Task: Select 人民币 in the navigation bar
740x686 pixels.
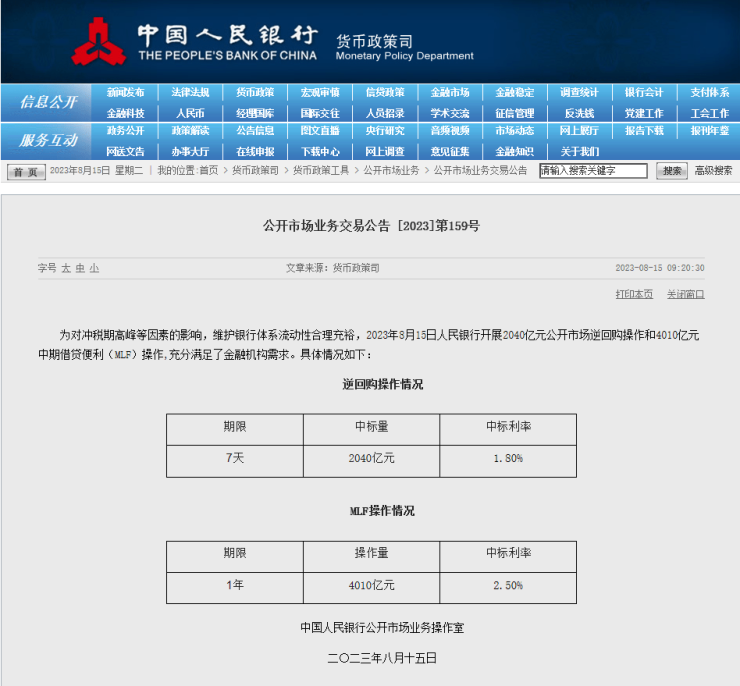Action: 190,113
